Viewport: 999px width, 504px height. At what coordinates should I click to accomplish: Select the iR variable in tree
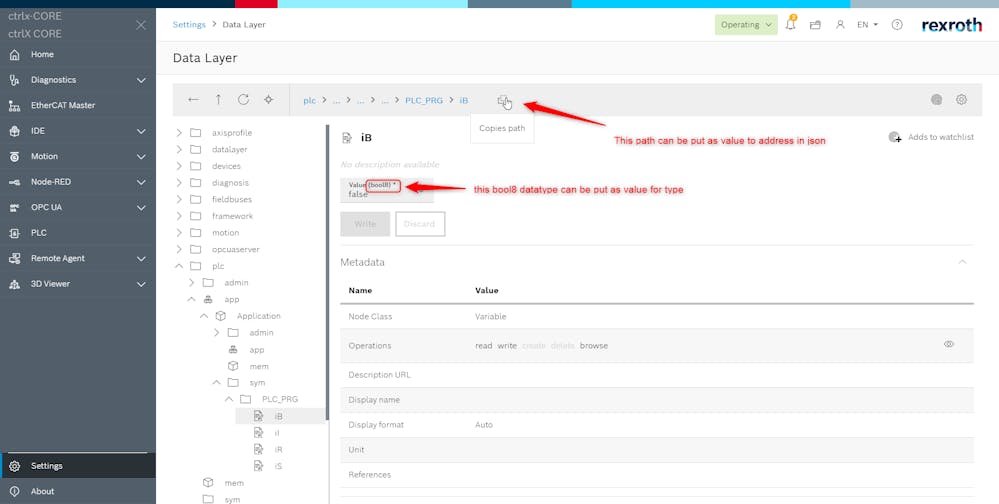(x=278, y=449)
